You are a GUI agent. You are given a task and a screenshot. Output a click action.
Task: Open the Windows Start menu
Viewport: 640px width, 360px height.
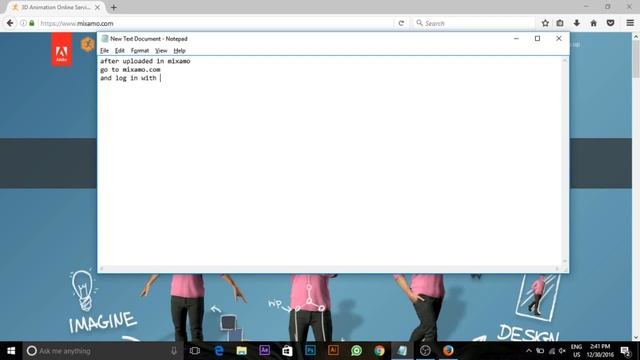point(11,351)
